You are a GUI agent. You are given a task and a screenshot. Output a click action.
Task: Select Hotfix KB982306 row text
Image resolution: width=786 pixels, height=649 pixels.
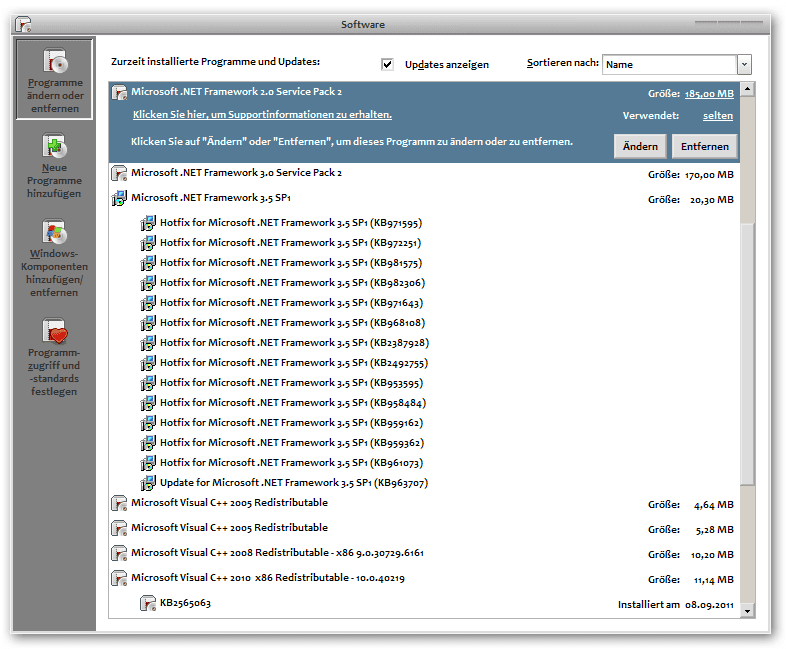pyautogui.click(x=292, y=283)
